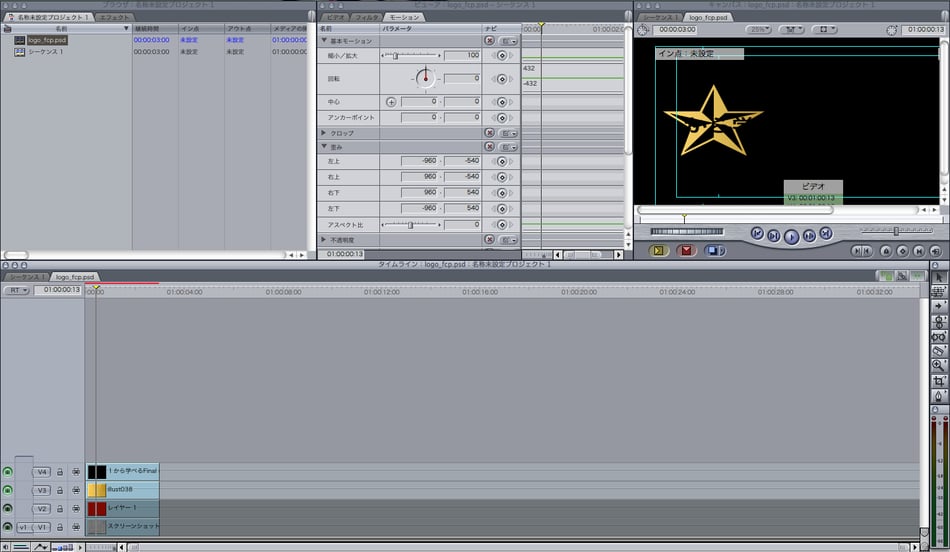Lock track V1
The image size is (950, 552).
(x=60, y=528)
